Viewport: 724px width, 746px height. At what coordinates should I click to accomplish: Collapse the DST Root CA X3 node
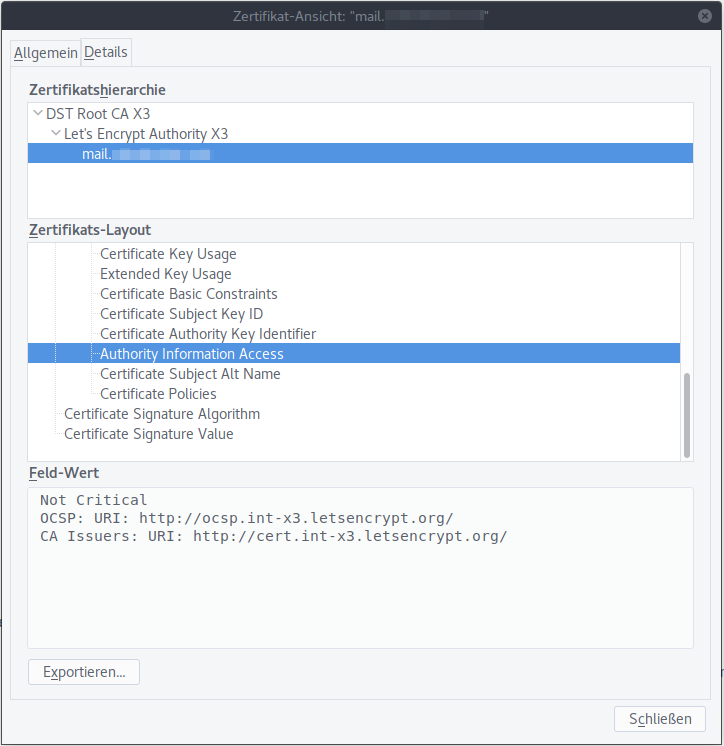38,114
